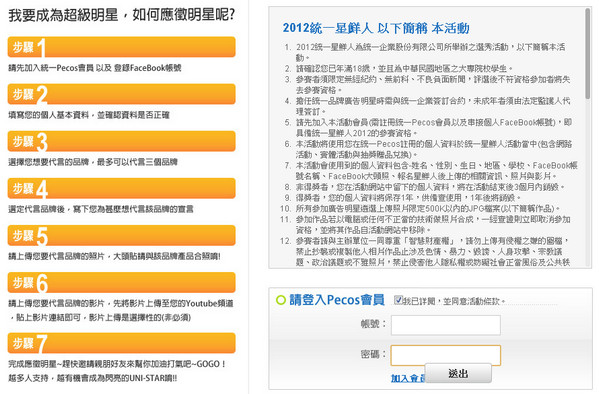Click the 步驟6 orange step banner
The width and height of the screenshot is (599, 394).
tap(121, 283)
